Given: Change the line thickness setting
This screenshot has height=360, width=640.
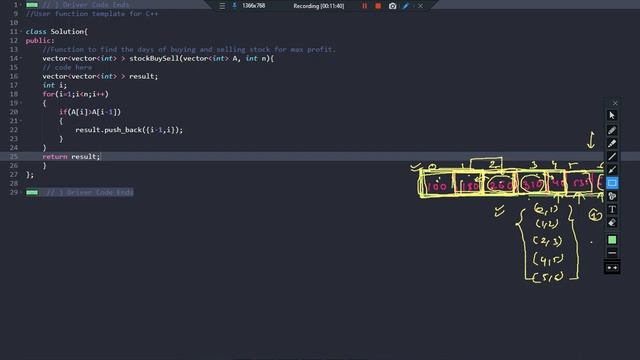Looking at the screenshot, I should 611,253.
